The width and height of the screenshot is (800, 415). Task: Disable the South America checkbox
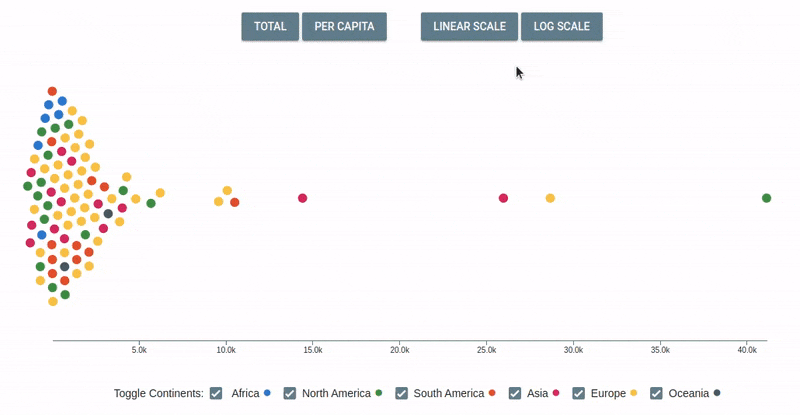(x=402, y=393)
